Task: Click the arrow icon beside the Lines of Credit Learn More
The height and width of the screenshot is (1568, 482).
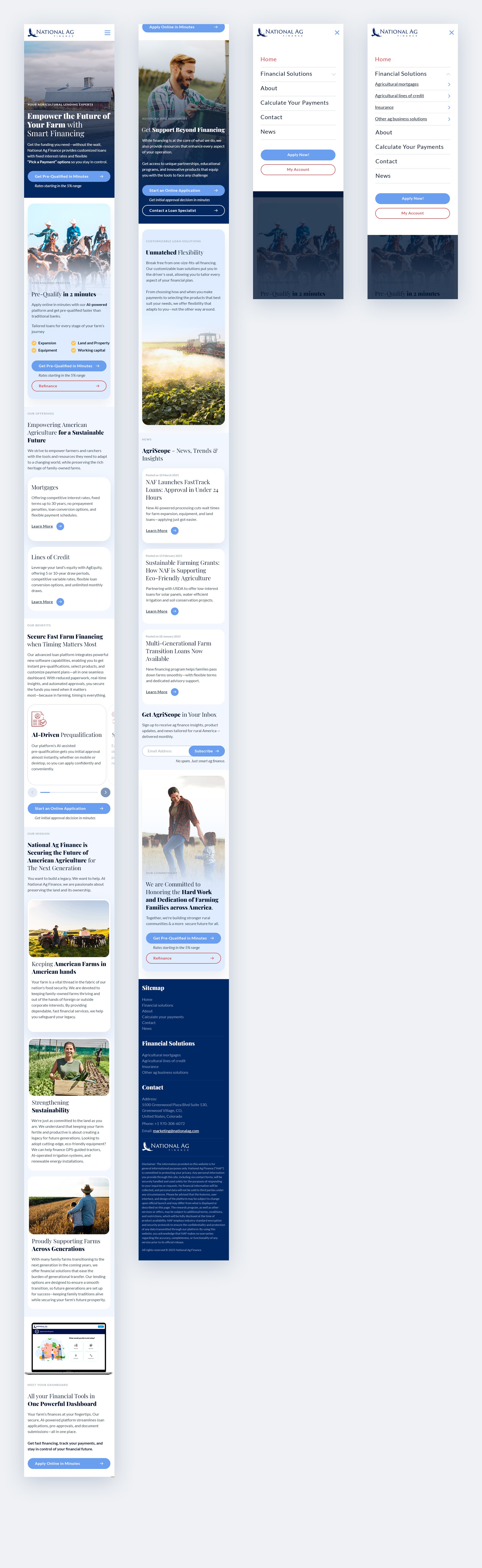Action: coord(60,602)
